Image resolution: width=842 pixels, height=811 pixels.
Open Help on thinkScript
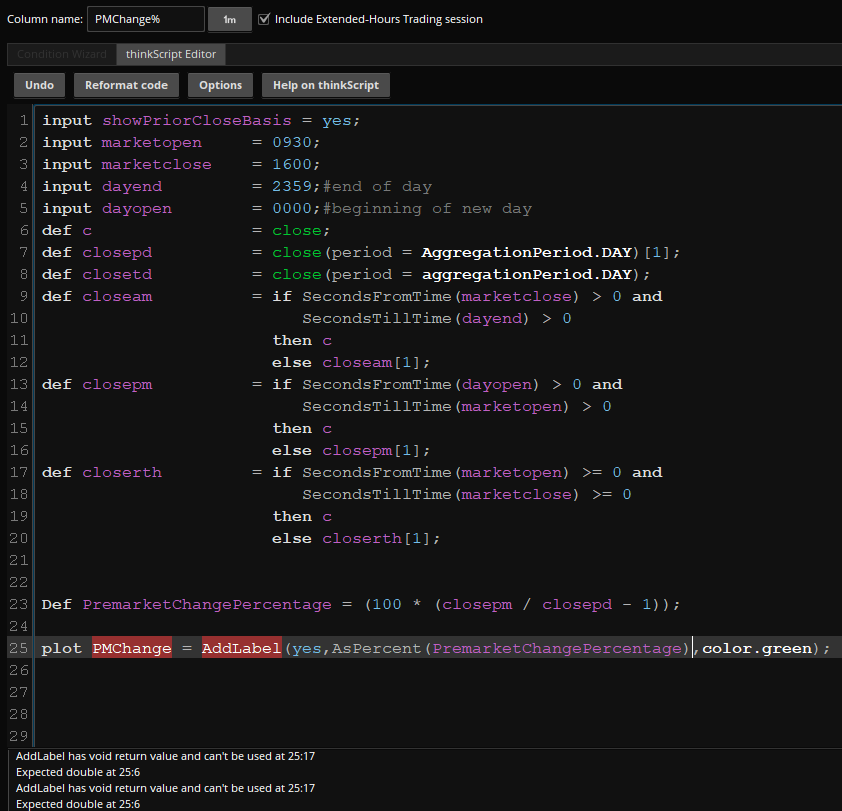(x=326, y=85)
